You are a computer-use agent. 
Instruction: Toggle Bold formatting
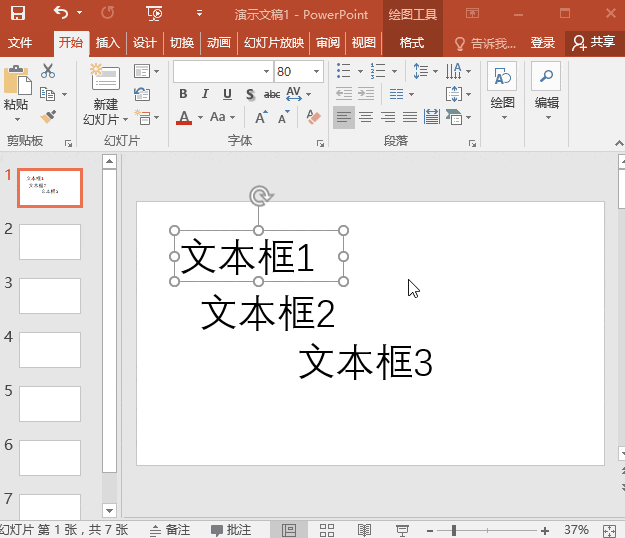pos(183,94)
